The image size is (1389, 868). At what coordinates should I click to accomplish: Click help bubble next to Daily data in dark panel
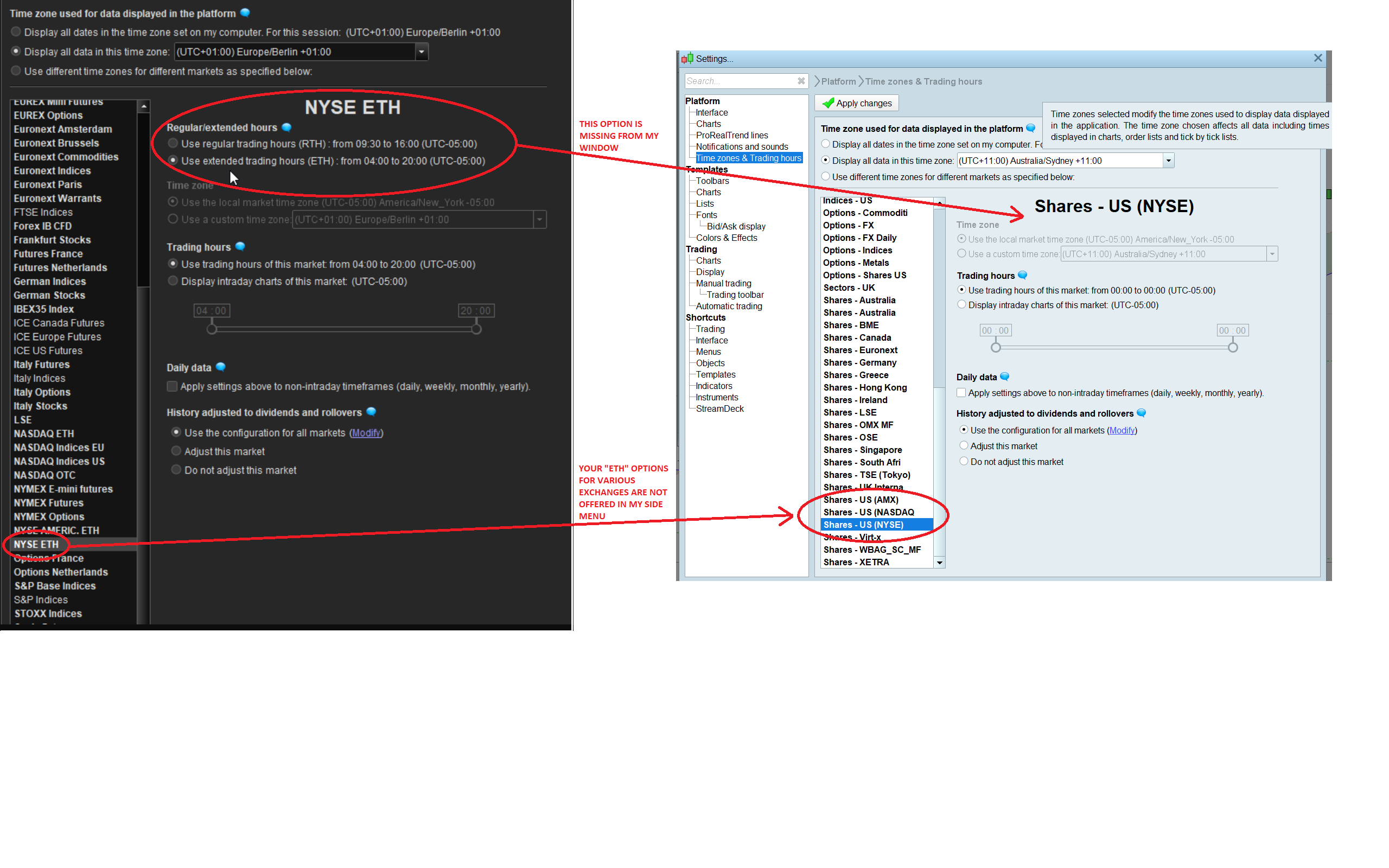click(x=221, y=367)
